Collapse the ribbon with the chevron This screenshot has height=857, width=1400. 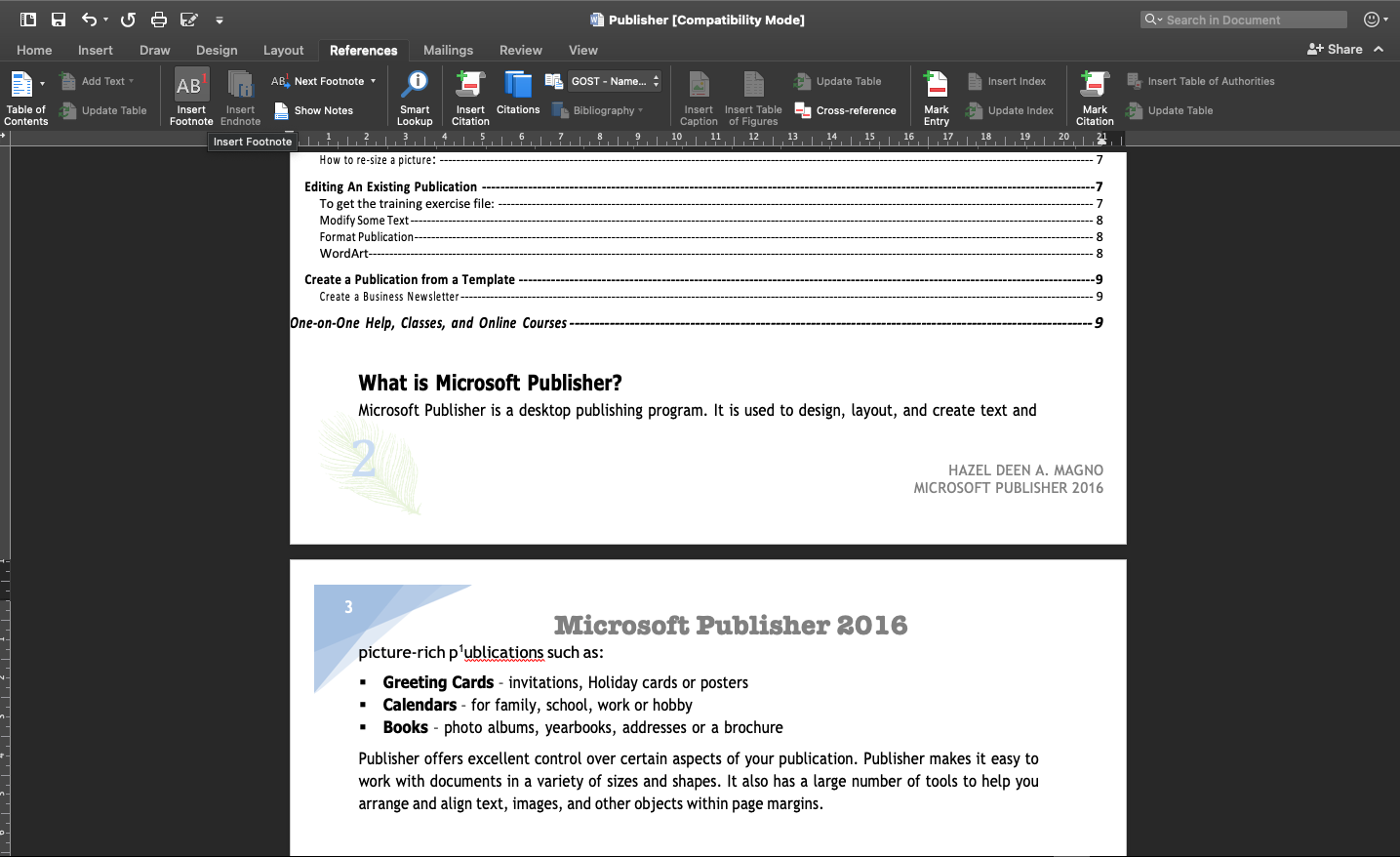1379,49
